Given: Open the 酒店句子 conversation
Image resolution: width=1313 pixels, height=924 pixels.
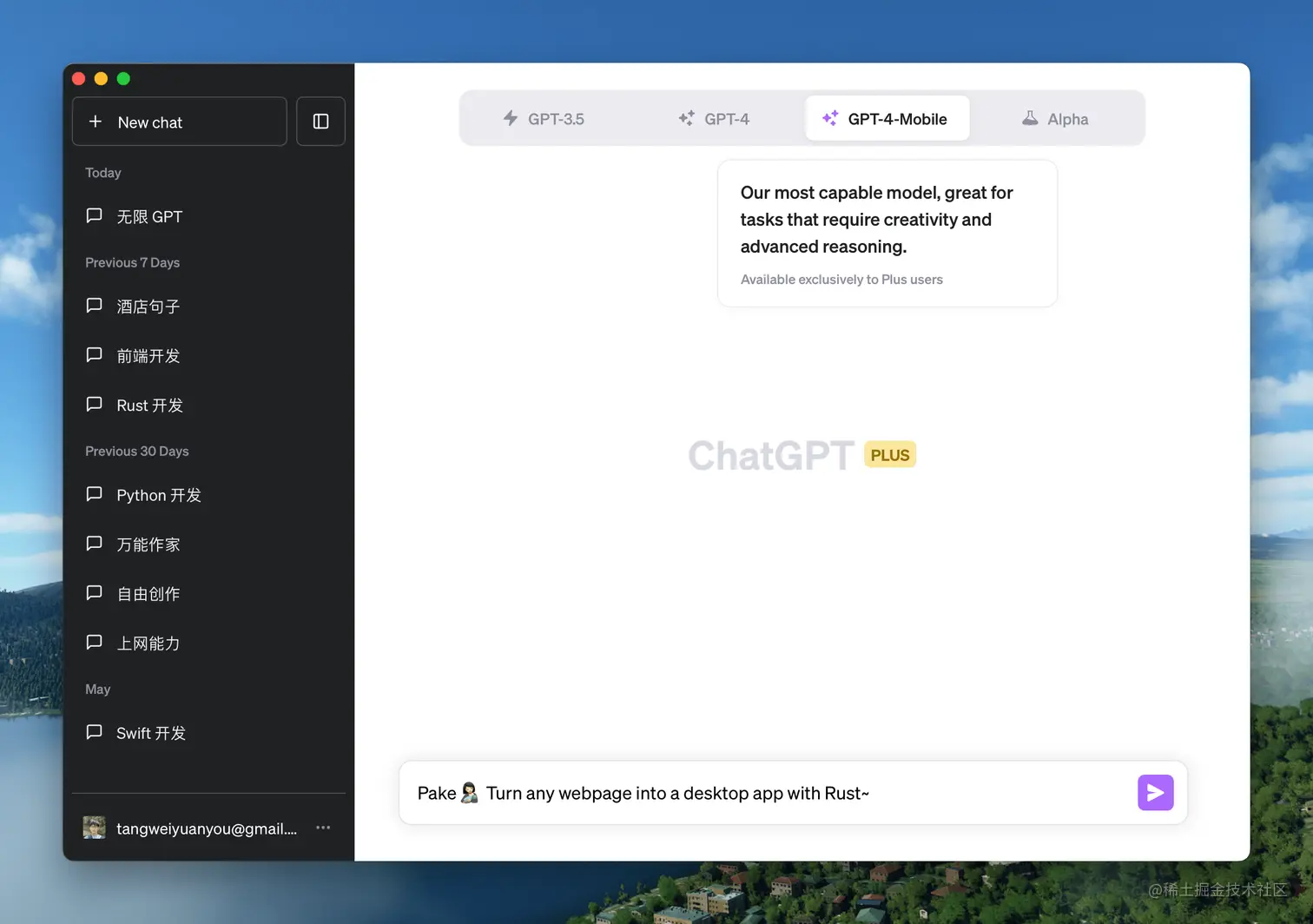Looking at the screenshot, I should click(147, 306).
